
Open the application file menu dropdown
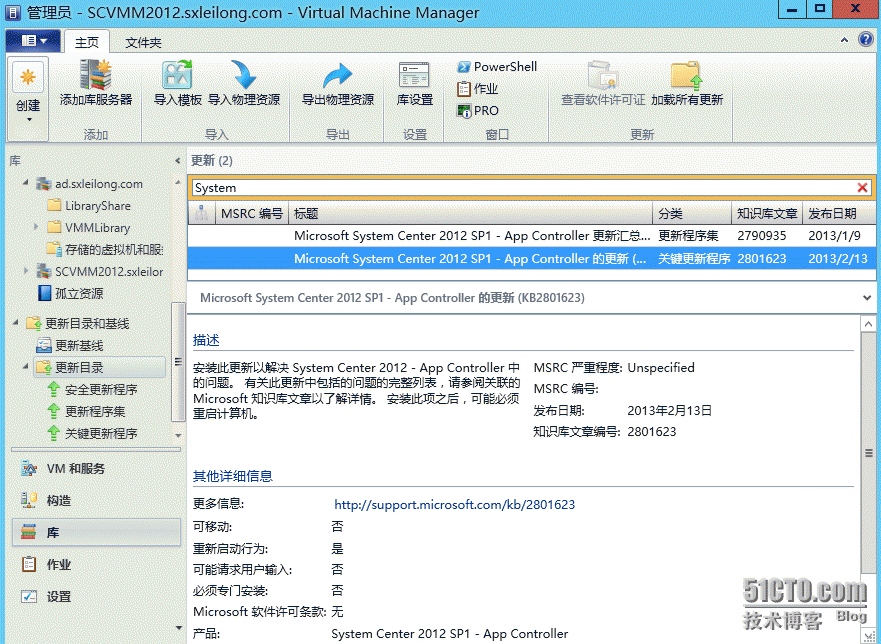[x=33, y=40]
